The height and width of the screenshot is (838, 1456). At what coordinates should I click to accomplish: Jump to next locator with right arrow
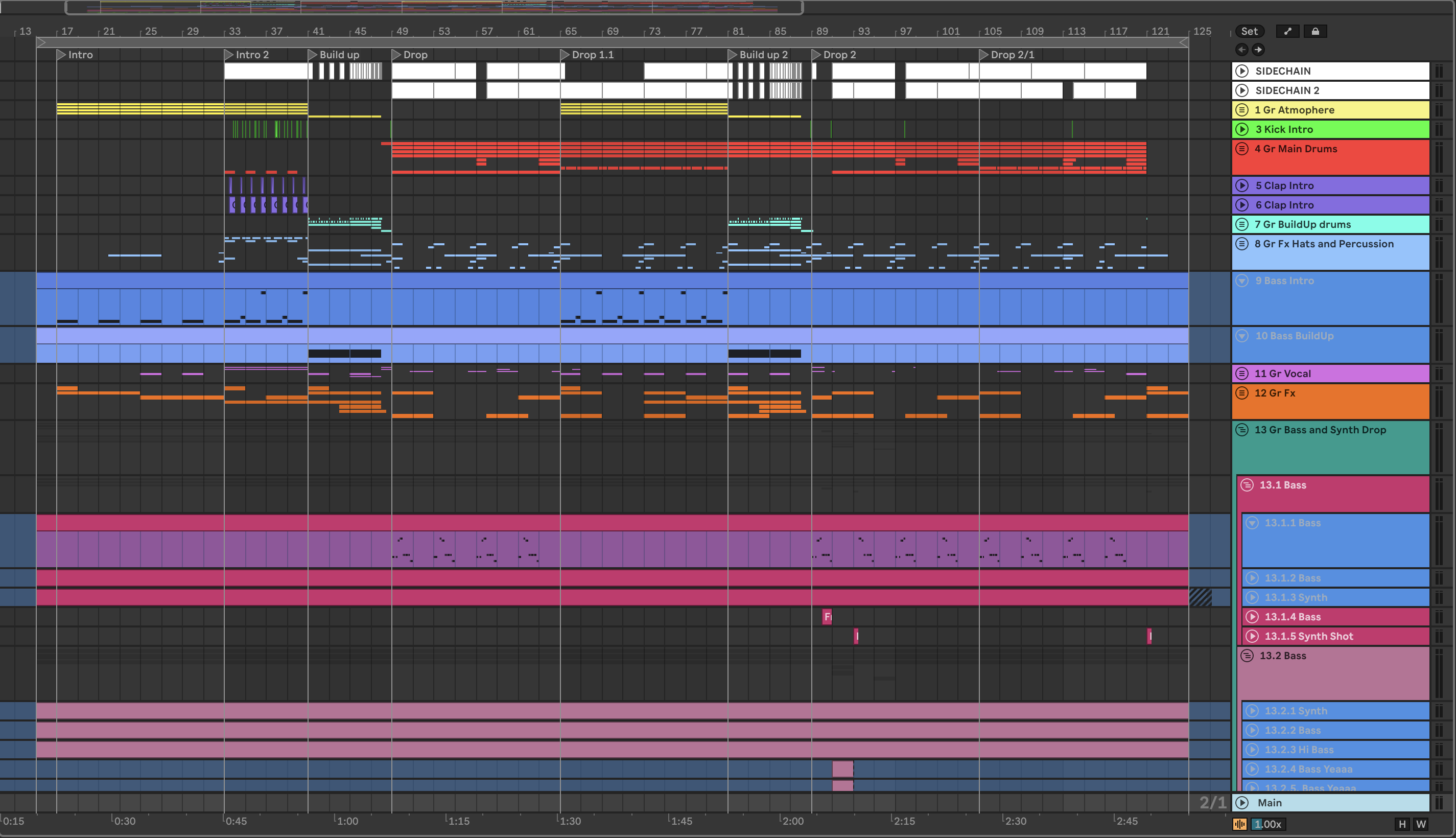click(x=1258, y=50)
